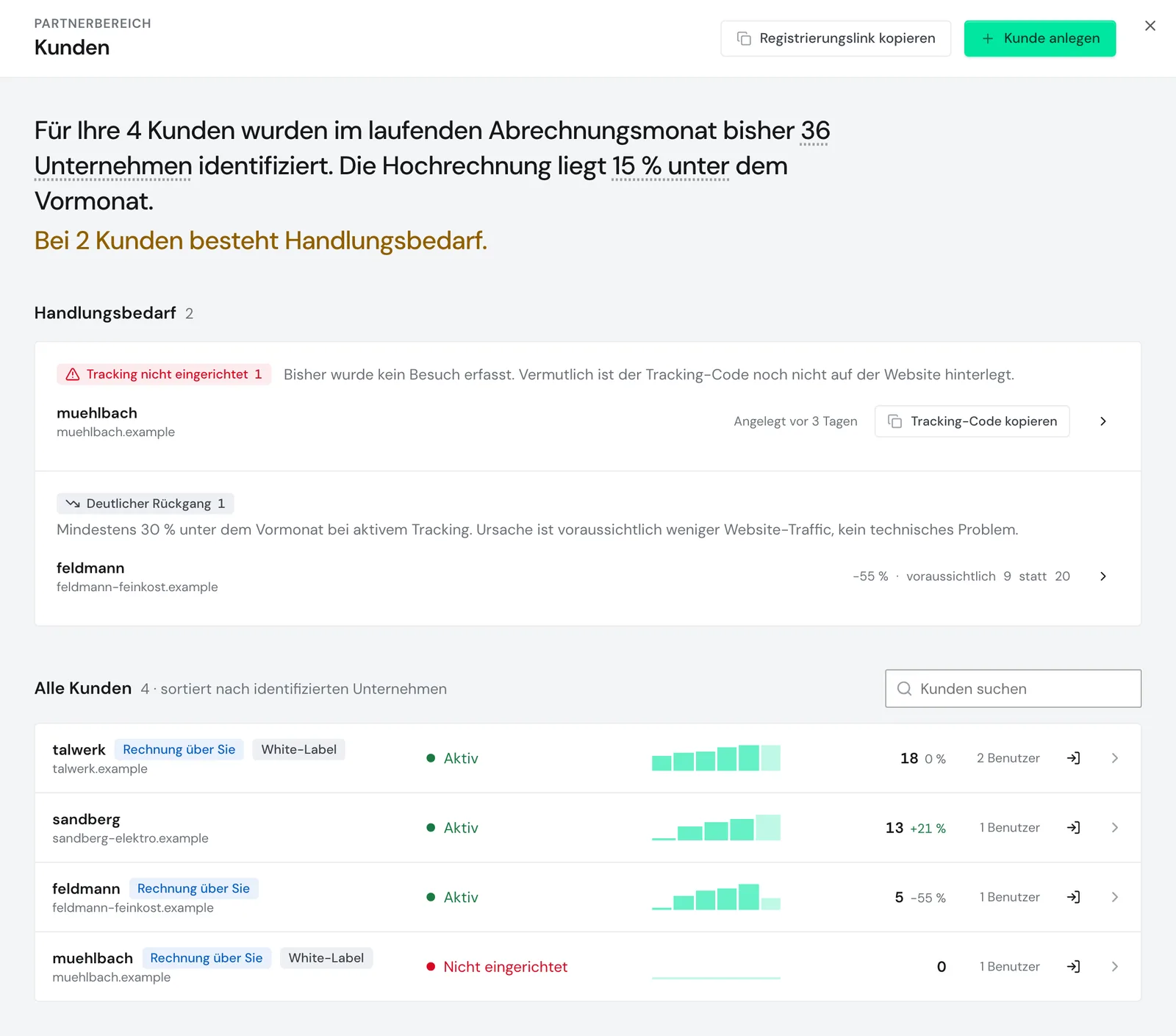Viewport: 1176px width, 1036px height.
Task: Focus the Kunden suchen search field
Action: (1013, 689)
